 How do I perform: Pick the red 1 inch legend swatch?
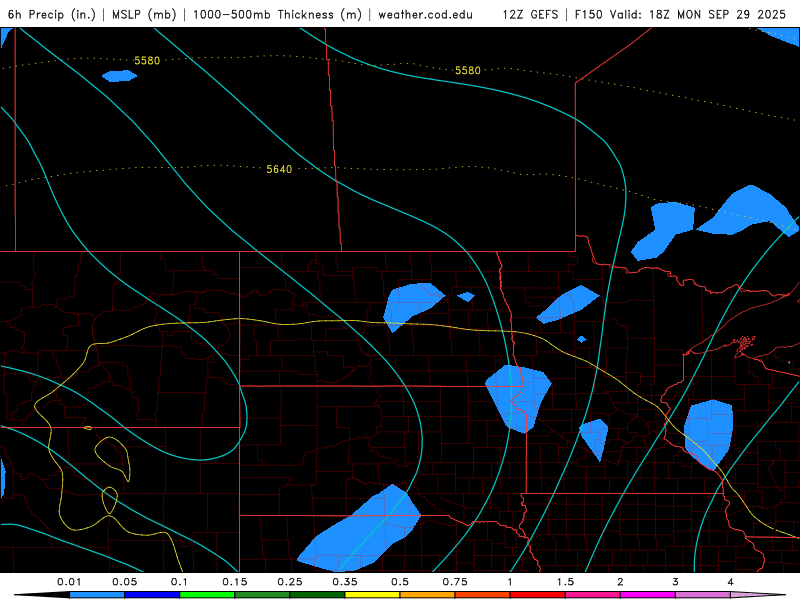(538, 595)
